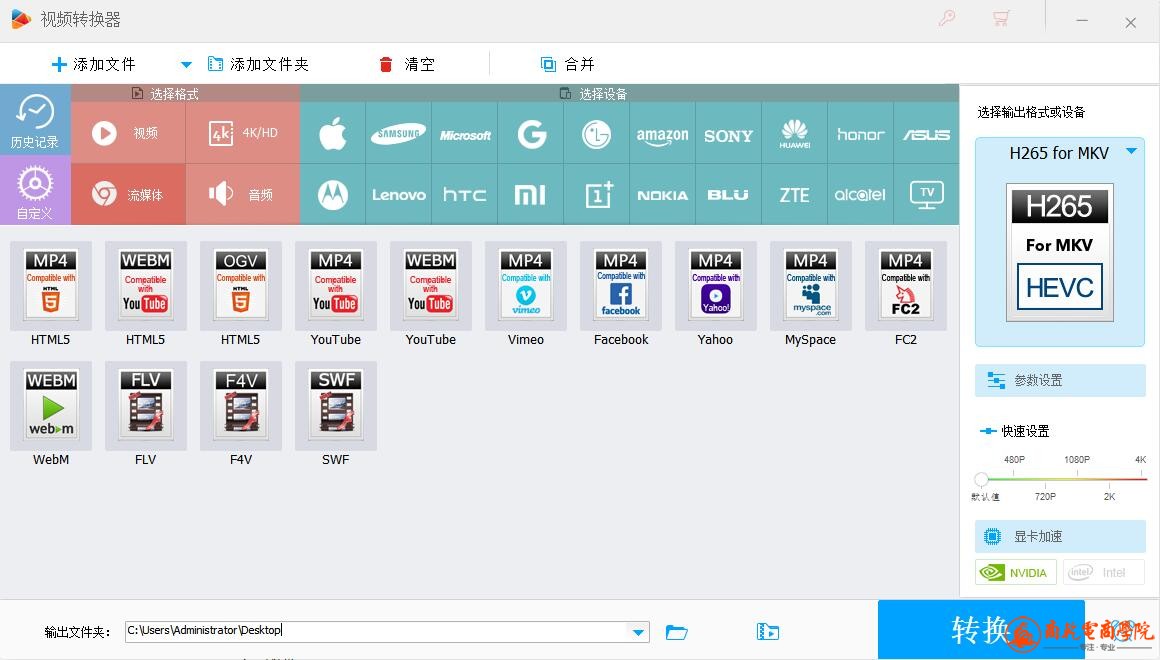Screen dimensions: 1160x660
Task: Click 添加文件夹 to add a folder
Action: point(258,64)
